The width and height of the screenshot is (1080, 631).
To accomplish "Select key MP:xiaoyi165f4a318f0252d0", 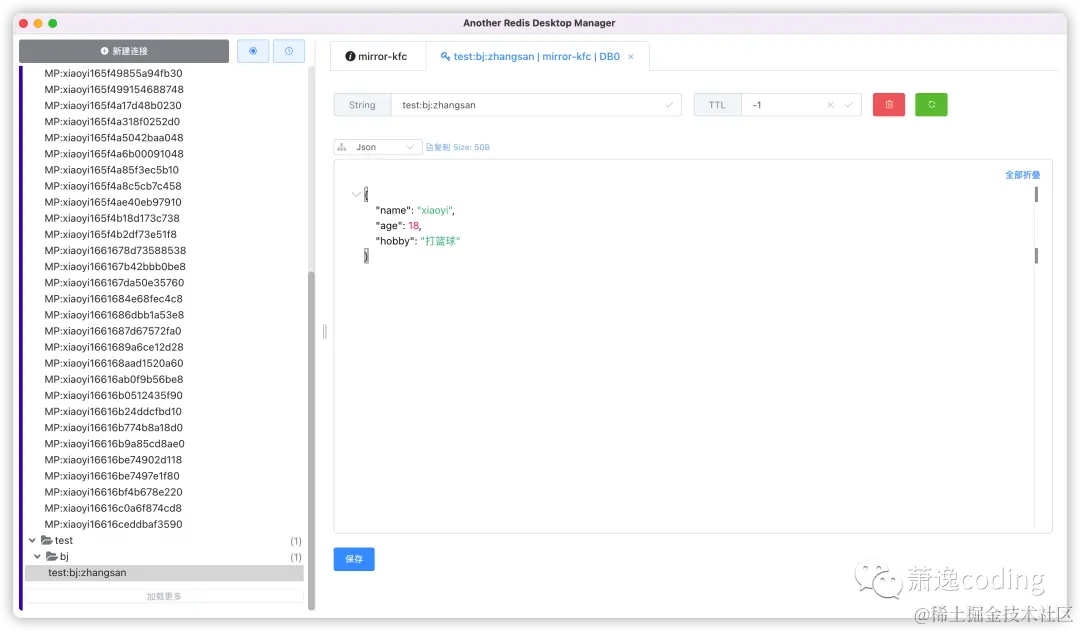I will 112,122.
